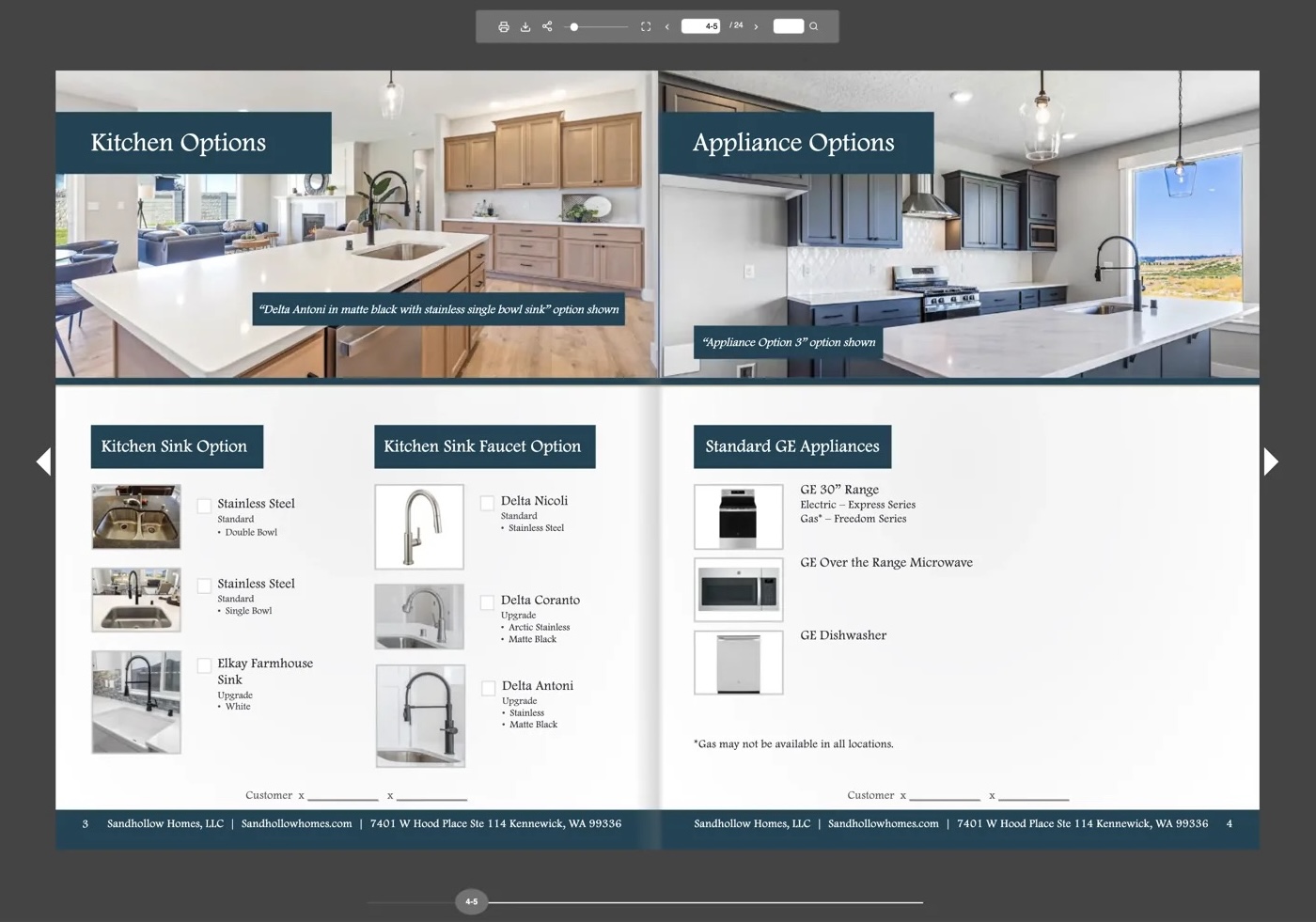Click the "Appliance Option 3" option shown caption
This screenshot has width=1316, height=922.
tap(789, 342)
